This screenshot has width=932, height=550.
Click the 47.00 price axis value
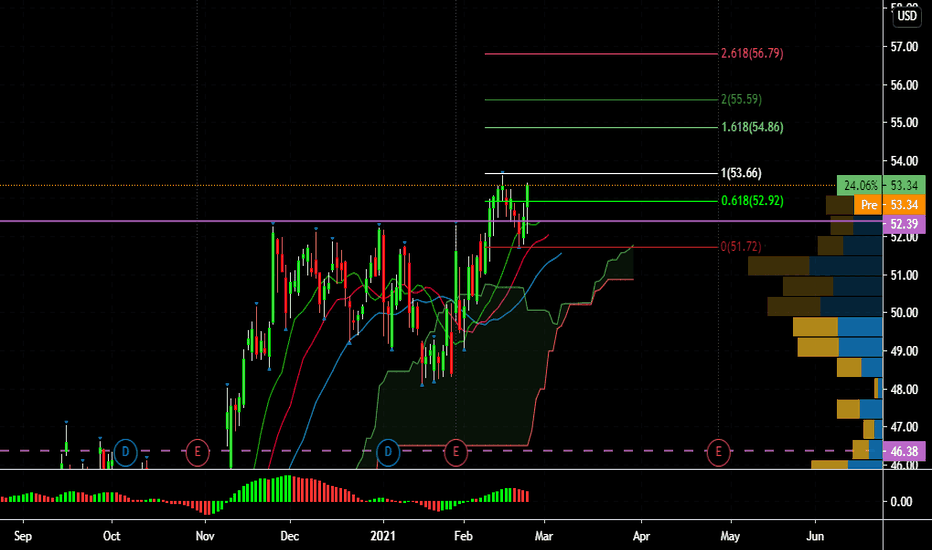904,427
